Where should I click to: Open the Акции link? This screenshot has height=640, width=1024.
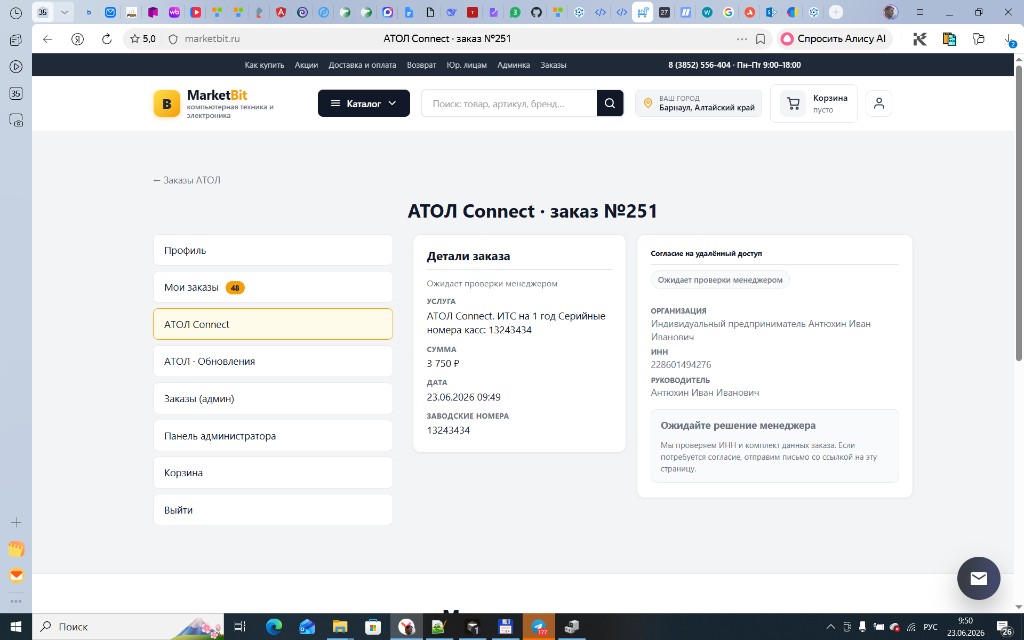pos(306,65)
